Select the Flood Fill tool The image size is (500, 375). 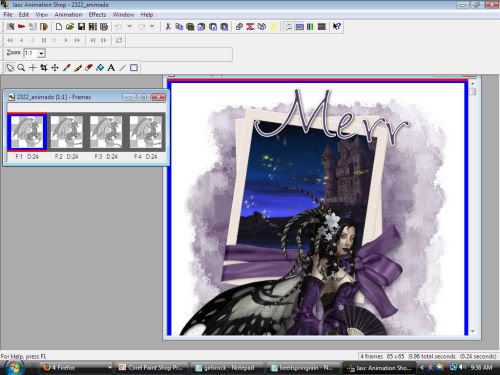[x=100, y=68]
